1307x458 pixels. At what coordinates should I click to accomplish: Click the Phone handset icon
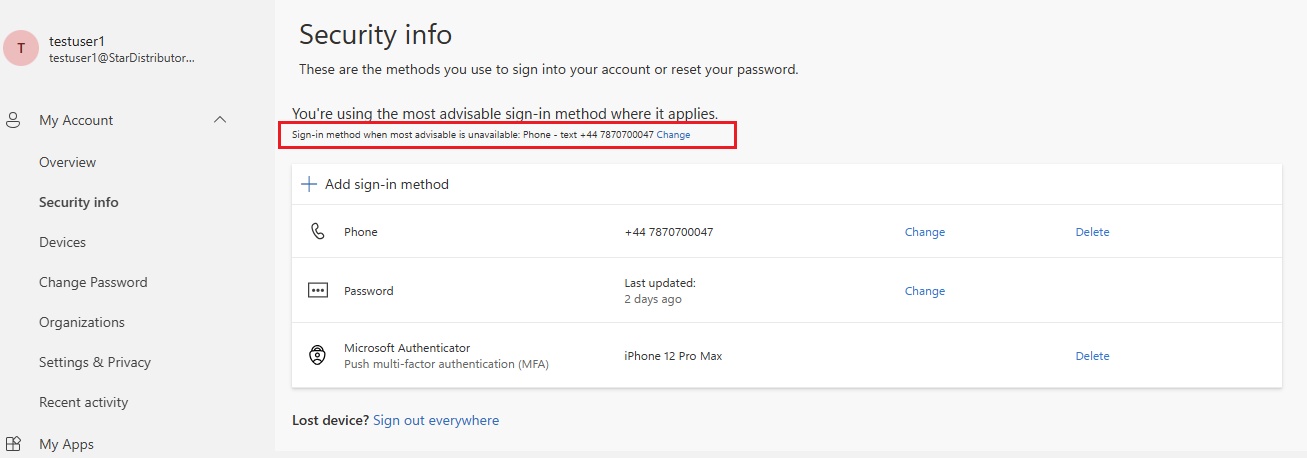318,232
